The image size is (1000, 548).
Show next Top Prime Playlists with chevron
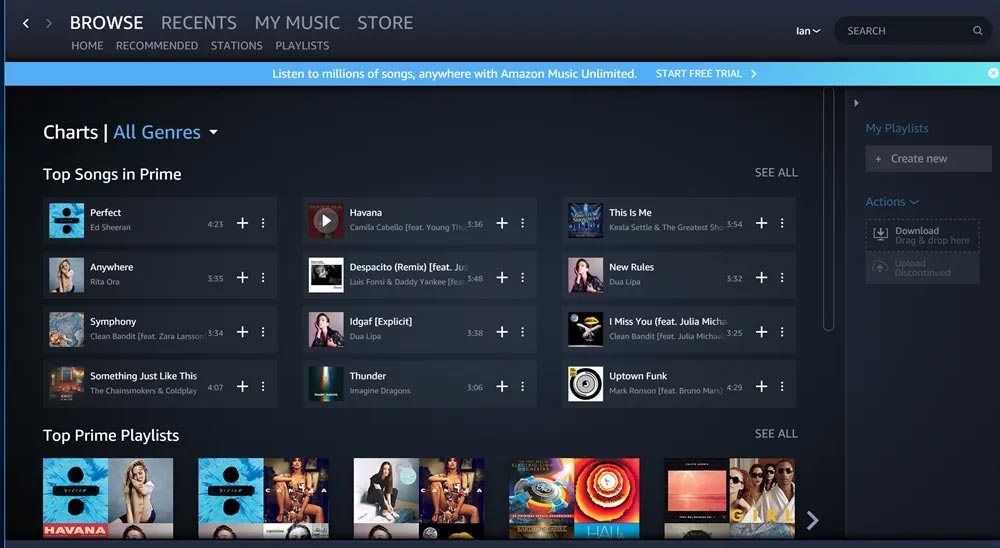click(x=812, y=520)
